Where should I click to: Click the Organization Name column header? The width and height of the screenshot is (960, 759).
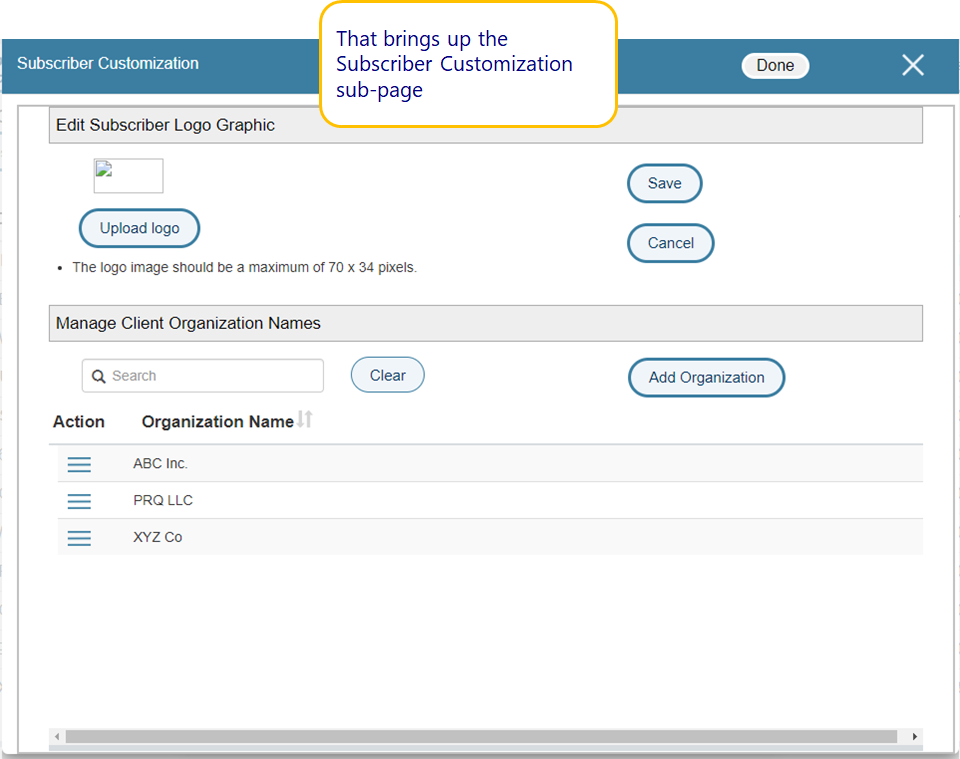(217, 422)
